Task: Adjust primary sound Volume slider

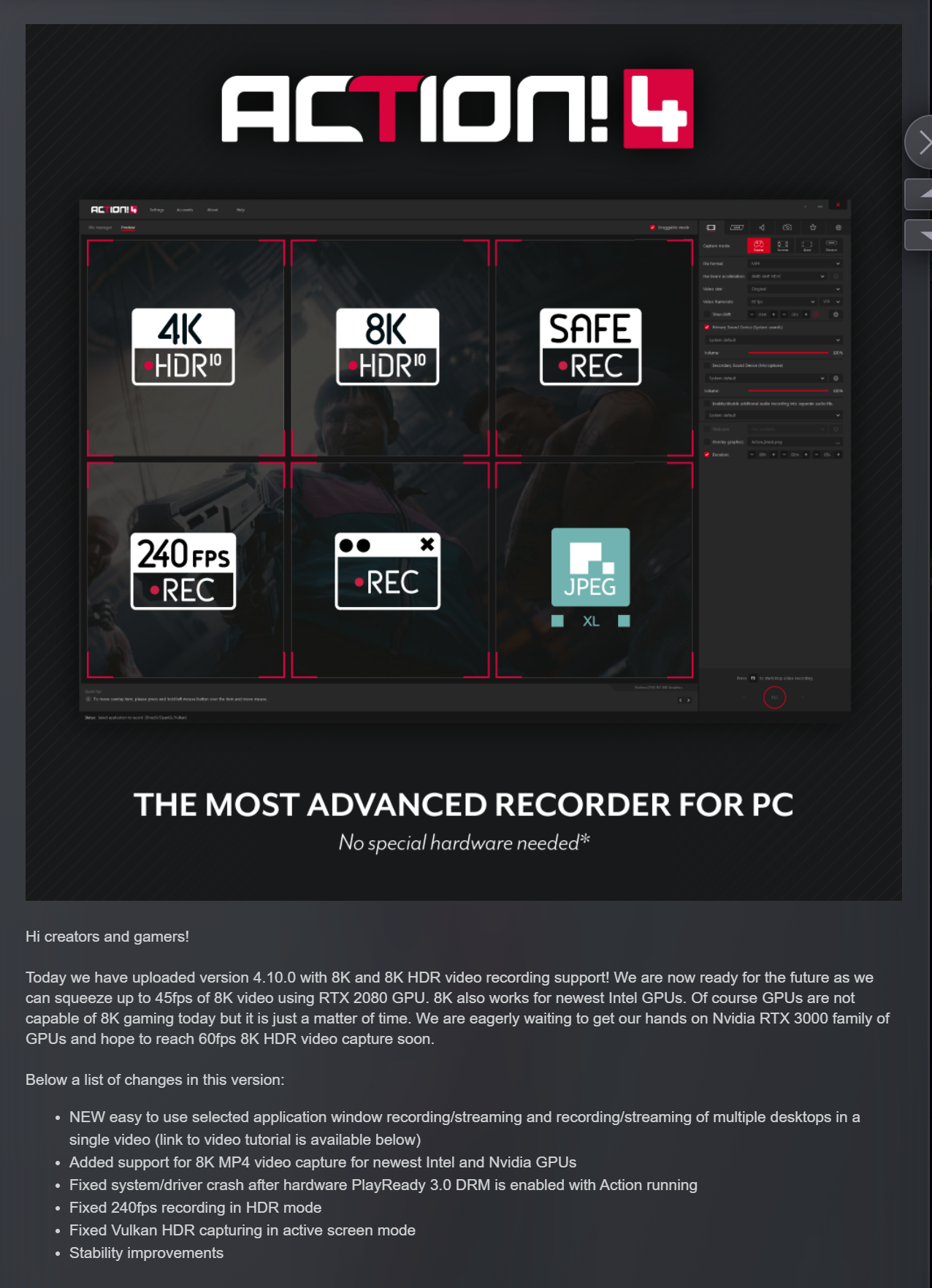Action: [789, 353]
